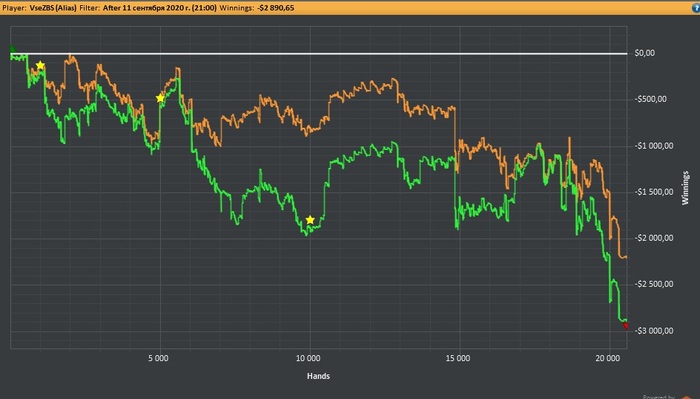The image size is (700, 399).
Task: Click the '-$500,00' axis label
Action: point(650,99)
